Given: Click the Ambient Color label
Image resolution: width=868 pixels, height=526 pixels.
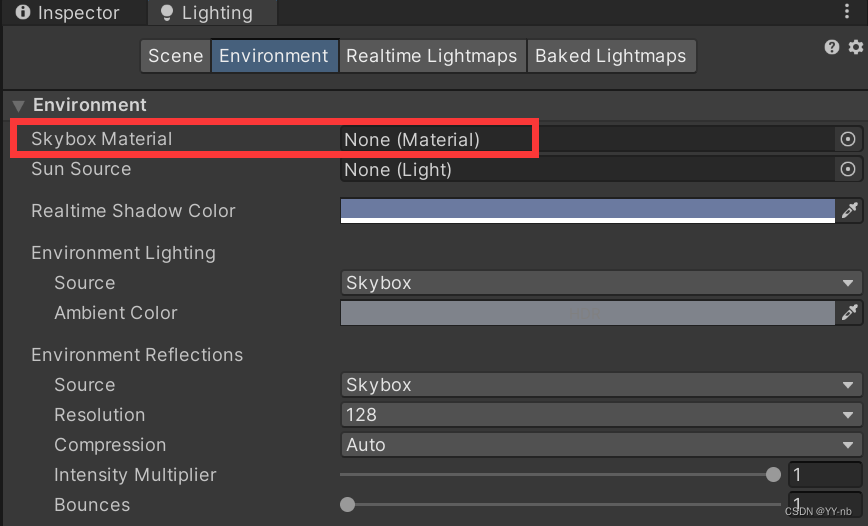Looking at the screenshot, I should point(116,313).
